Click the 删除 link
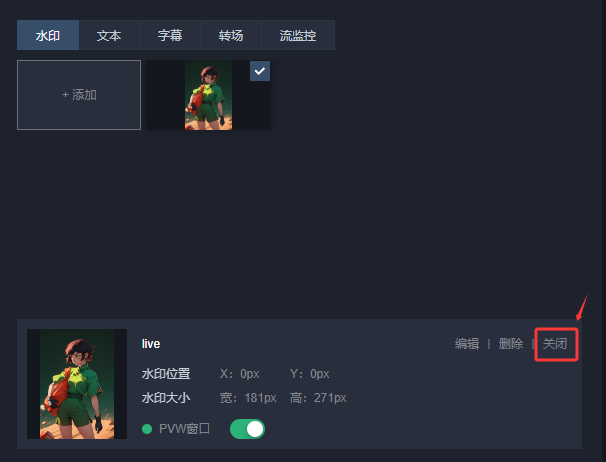This screenshot has width=606, height=462. [x=511, y=343]
